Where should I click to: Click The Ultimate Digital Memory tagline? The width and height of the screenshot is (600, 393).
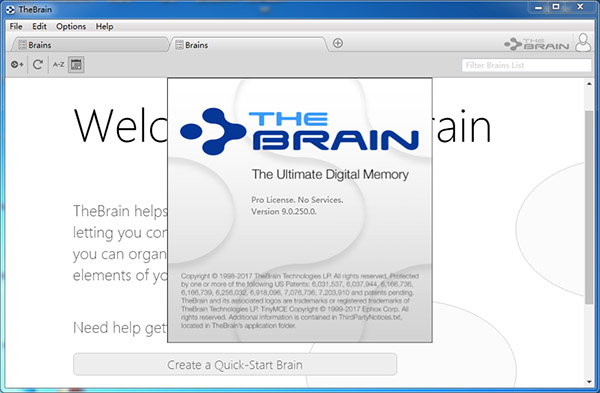pos(330,174)
